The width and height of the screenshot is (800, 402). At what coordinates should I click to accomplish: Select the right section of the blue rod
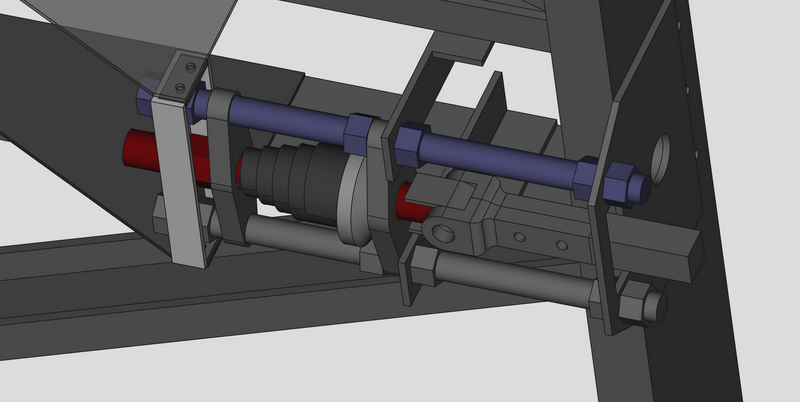(x=498, y=159)
